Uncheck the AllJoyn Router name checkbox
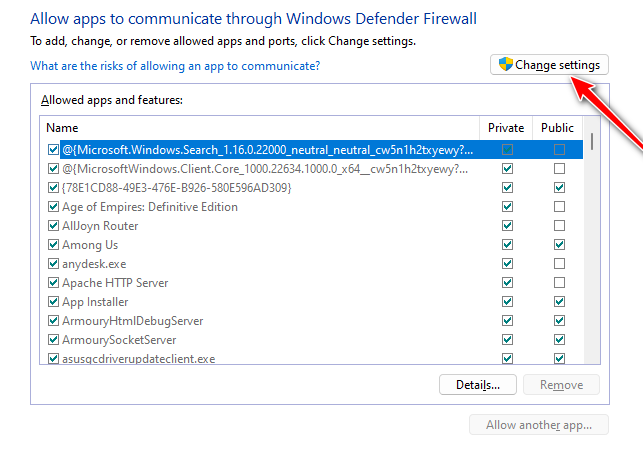Viewport: 643px width, 453px height. tap(53, 226)
